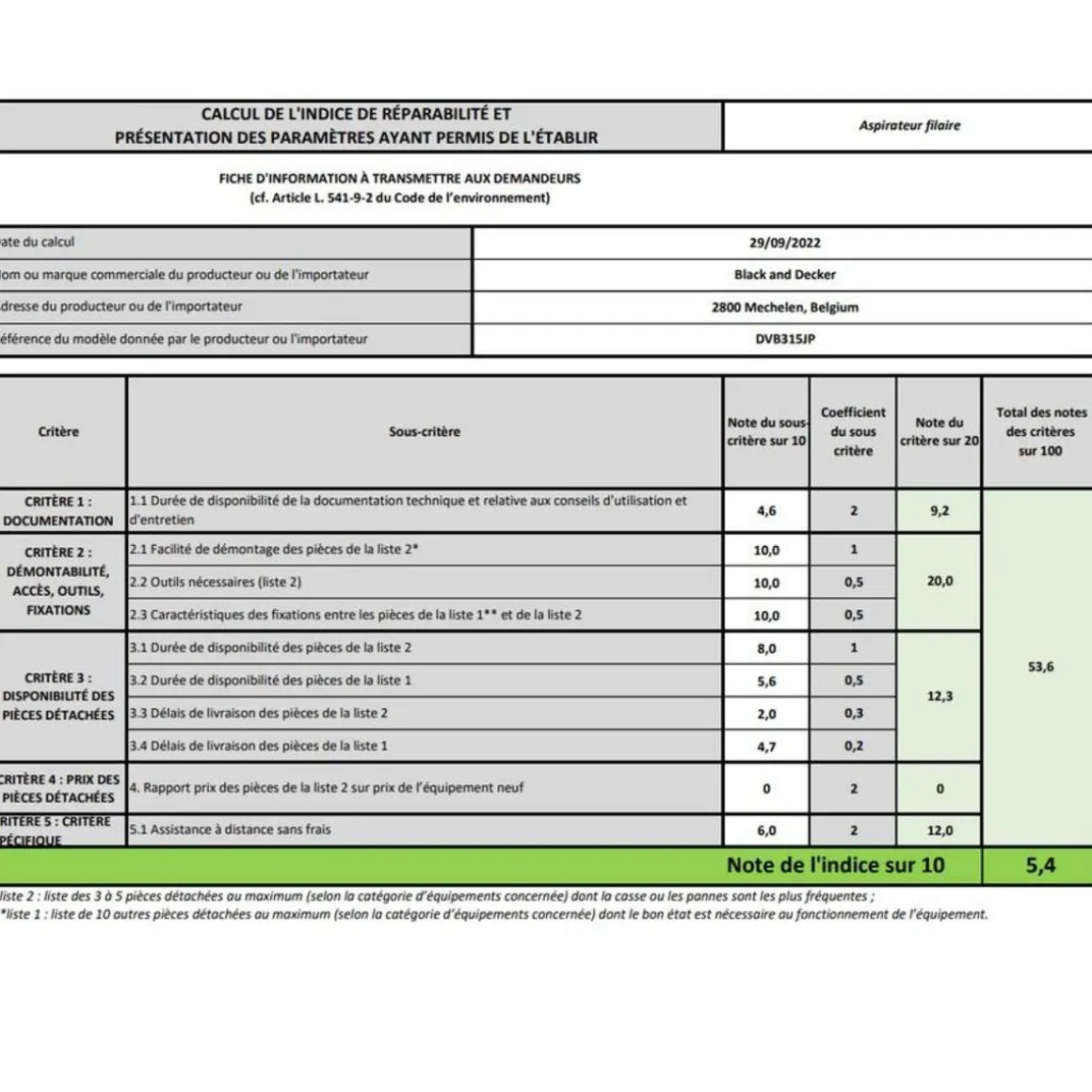The image size is (1092, 1092).
Task: Click the criterion 3 score 12,3
Action: [939, 697]
